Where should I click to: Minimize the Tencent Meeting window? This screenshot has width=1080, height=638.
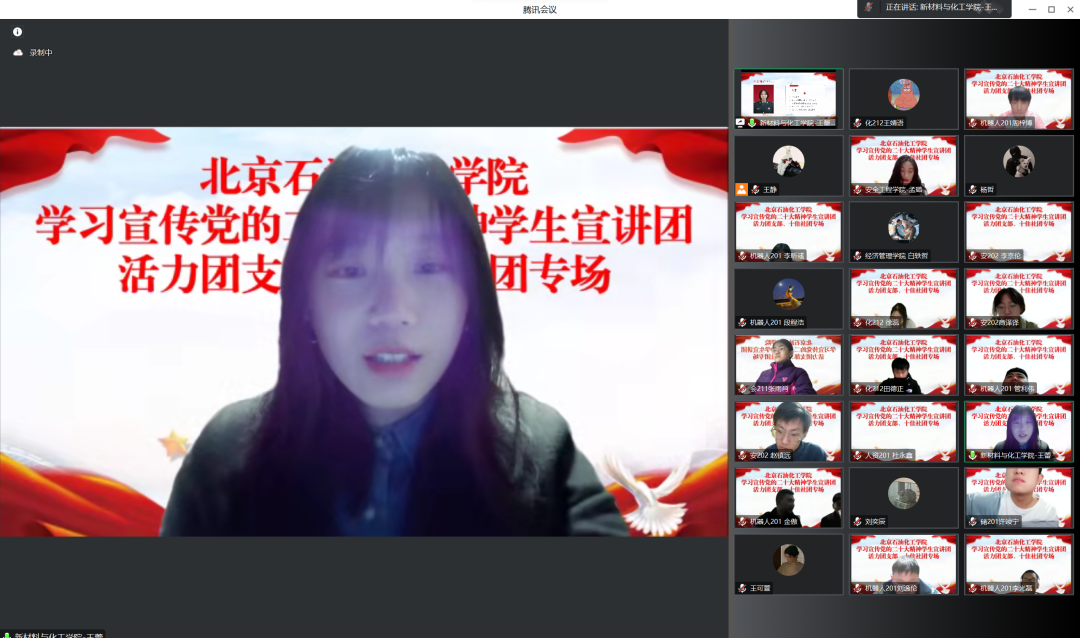click(x=1030, y=9)
